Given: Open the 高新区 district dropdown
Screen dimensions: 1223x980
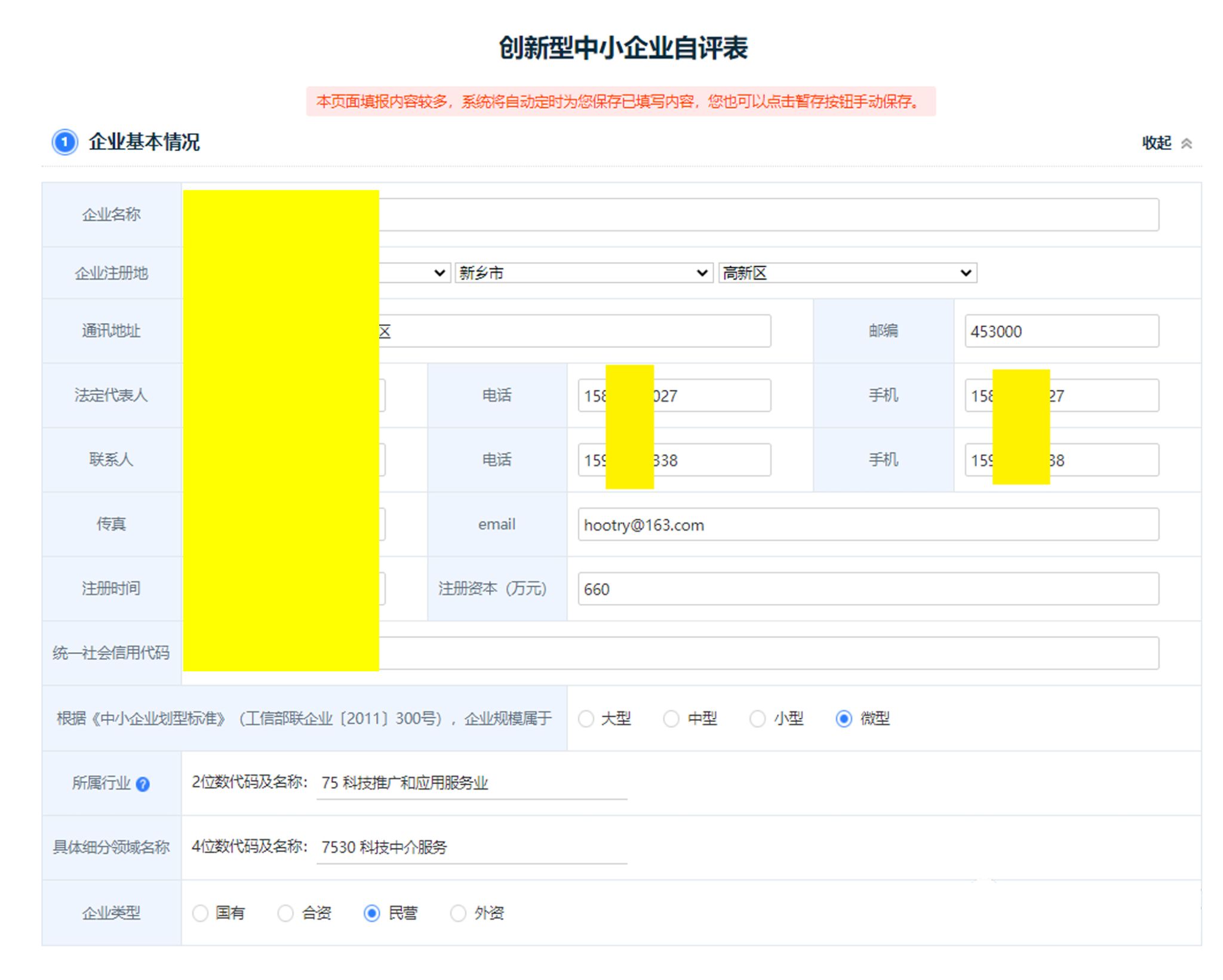Looking at the screenshot, I should point(847,273).
